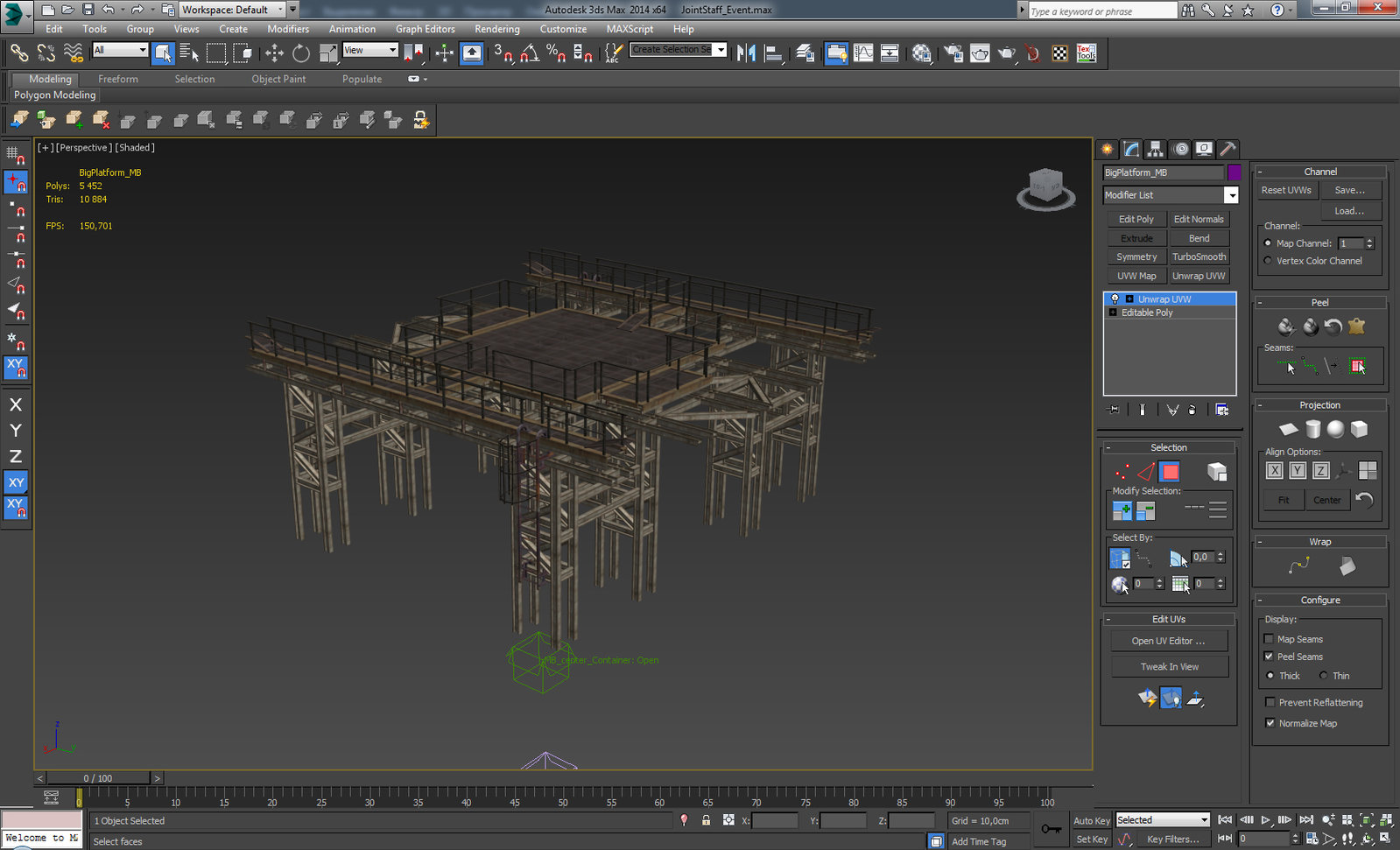
Task: Select Polygon sub-object mode in Selection rollout
Action: click(x=1169, y=472)
